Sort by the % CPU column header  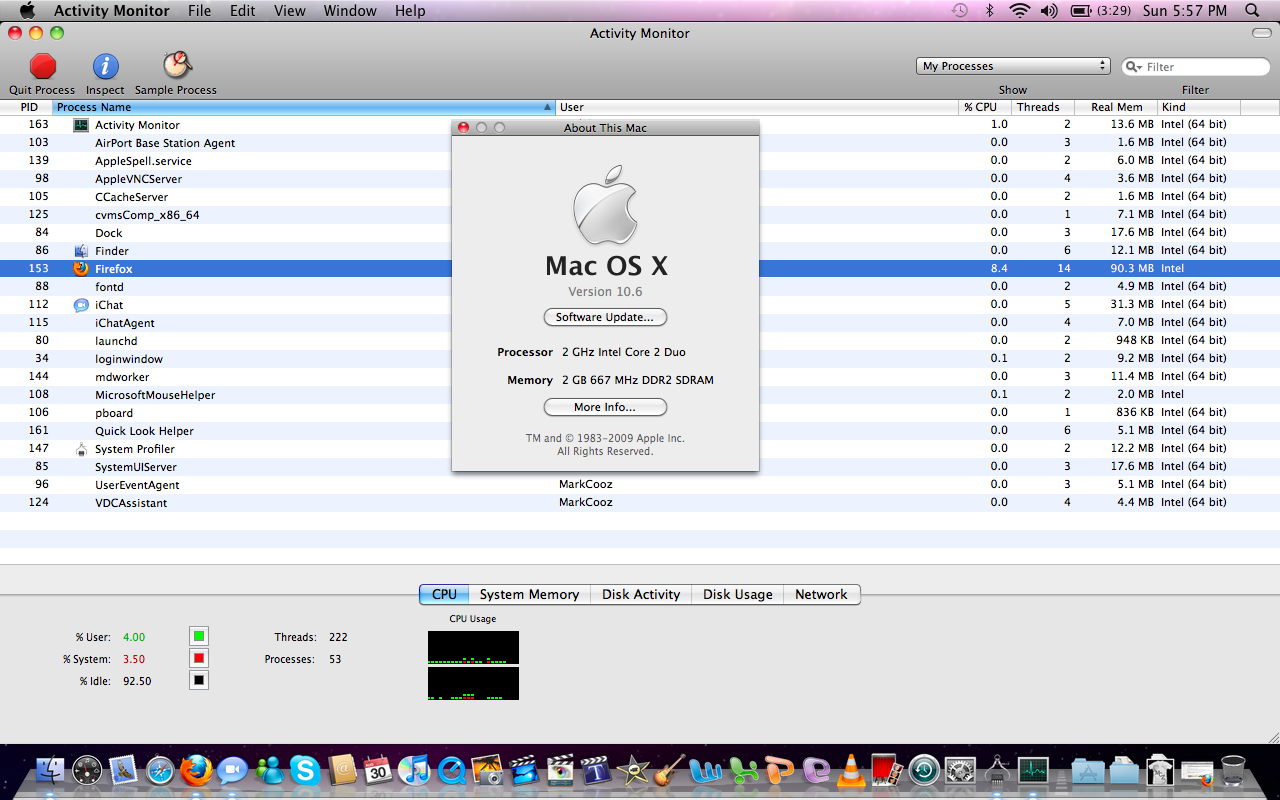(984, 107)
